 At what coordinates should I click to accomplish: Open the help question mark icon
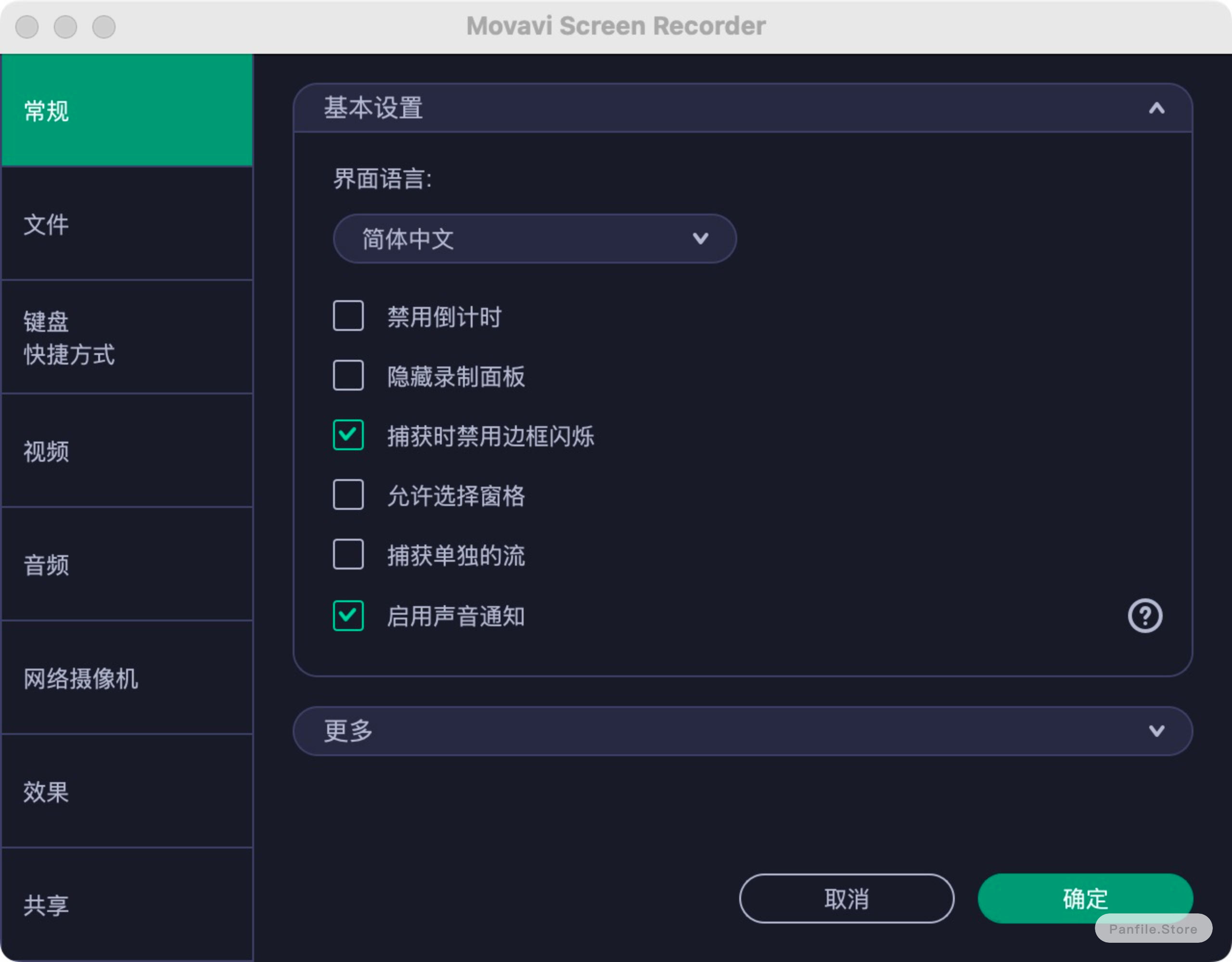pos(1144,616)
